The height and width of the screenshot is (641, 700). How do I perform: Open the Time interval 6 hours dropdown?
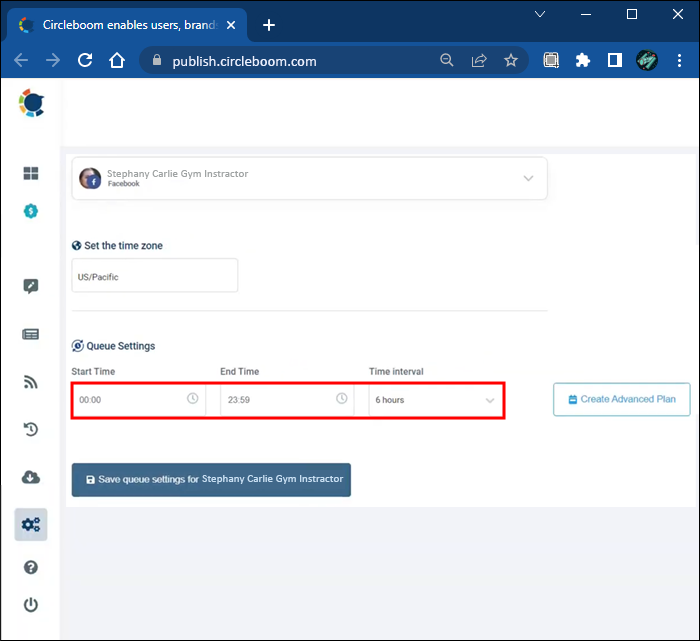434,400
